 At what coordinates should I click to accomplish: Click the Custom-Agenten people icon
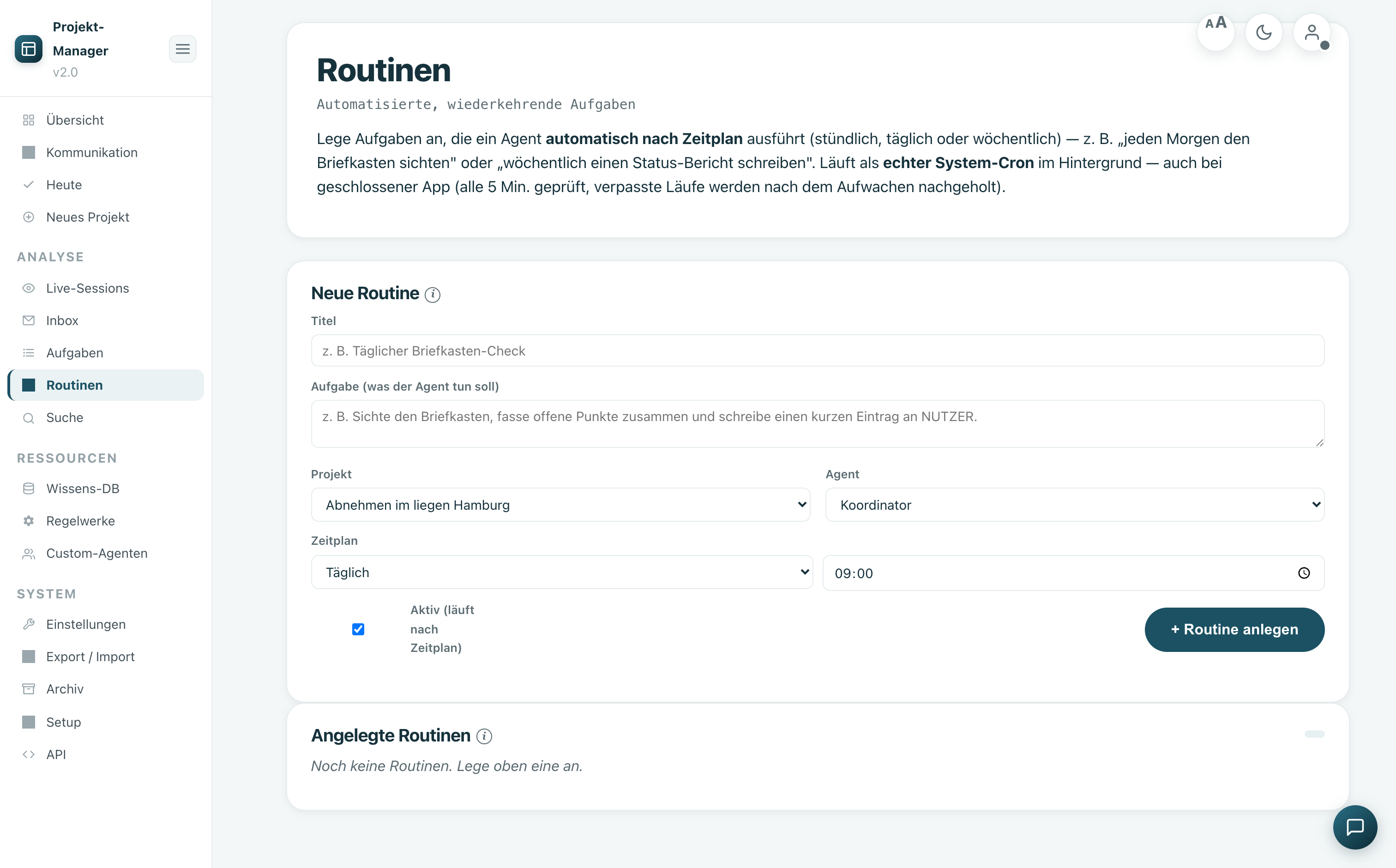click(29, 554)
